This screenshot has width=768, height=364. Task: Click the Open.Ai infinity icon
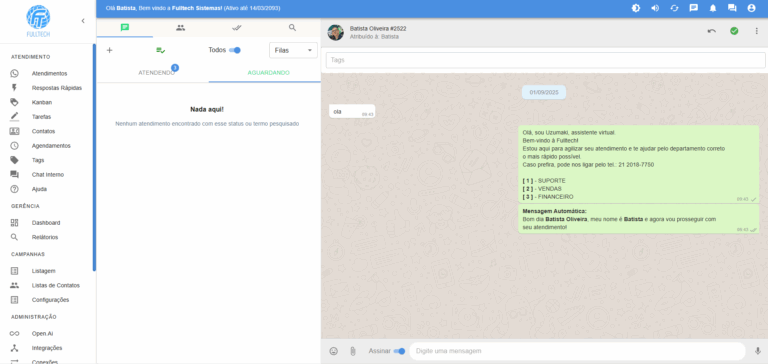[x=14, y=333]
